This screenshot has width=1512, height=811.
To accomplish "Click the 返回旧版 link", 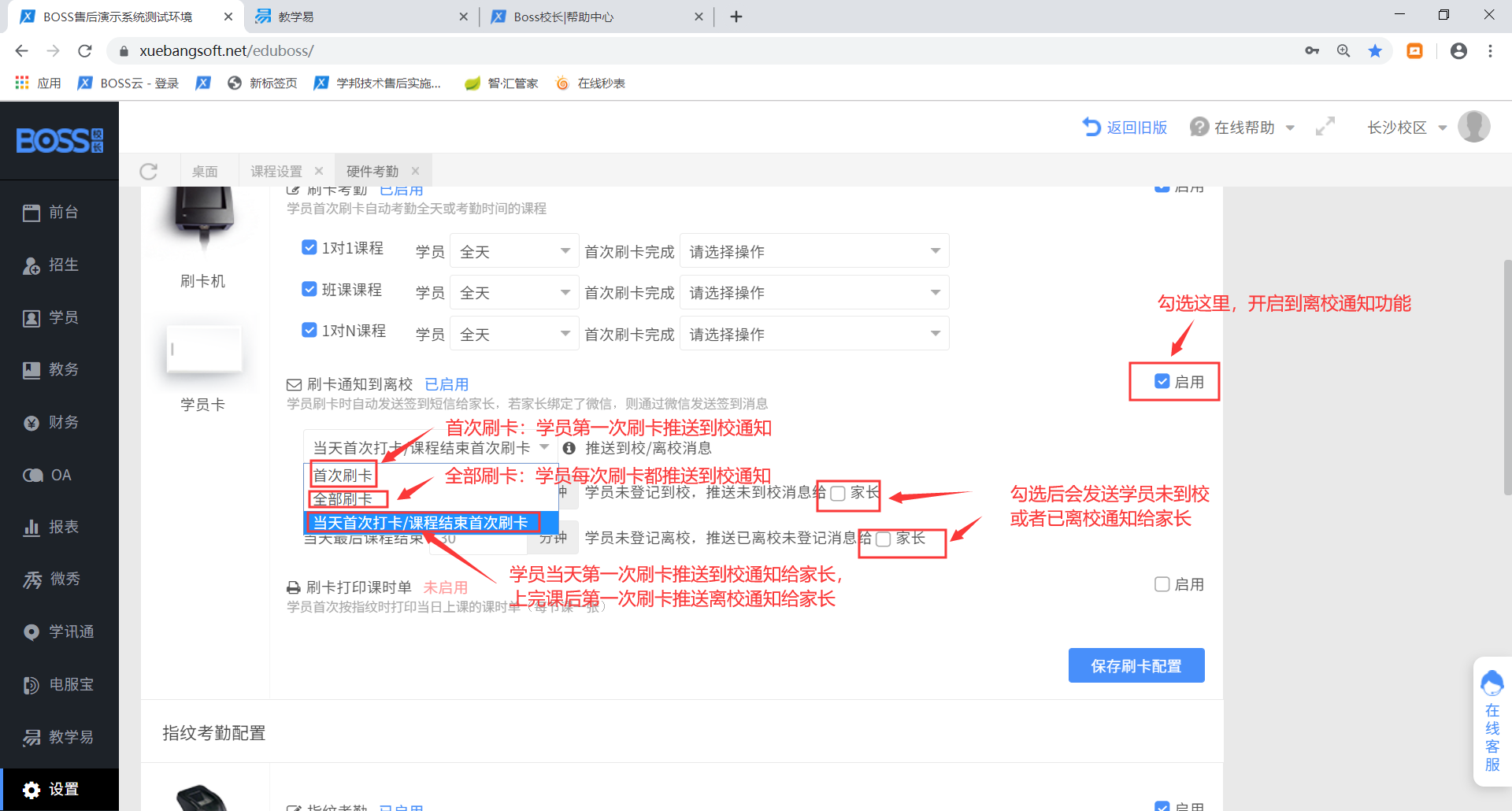I will 1125,128.
